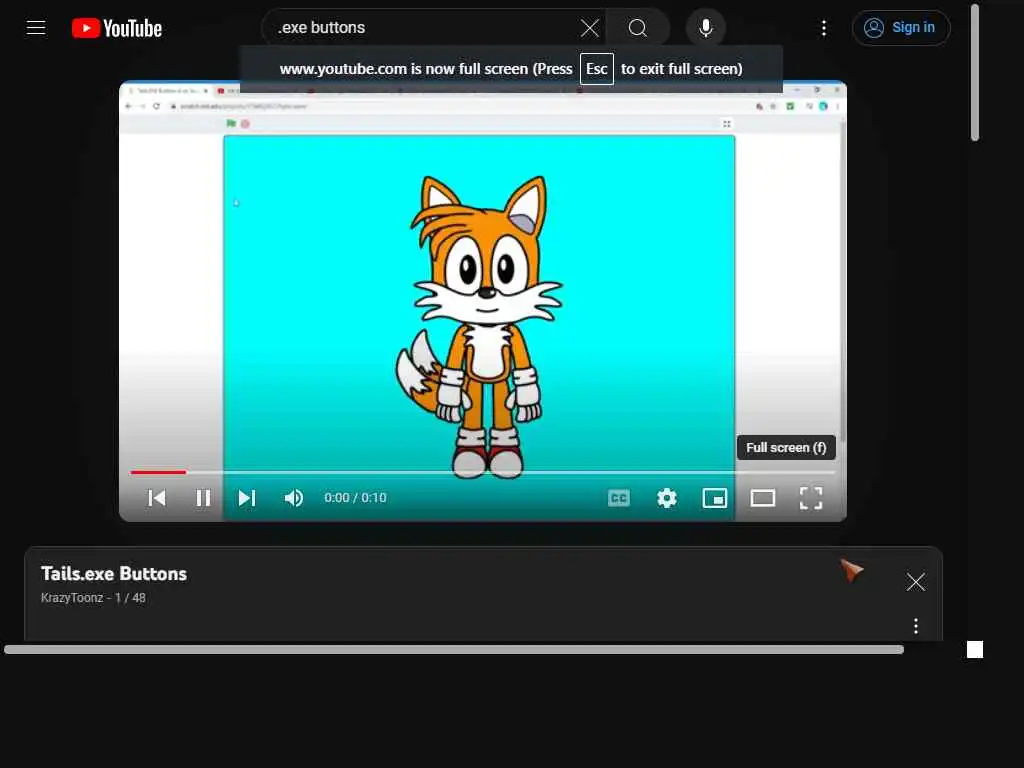This screenshot has width=1024, height=768.
Task: Open KrazyToonz channel link
Action: (72, 598)
